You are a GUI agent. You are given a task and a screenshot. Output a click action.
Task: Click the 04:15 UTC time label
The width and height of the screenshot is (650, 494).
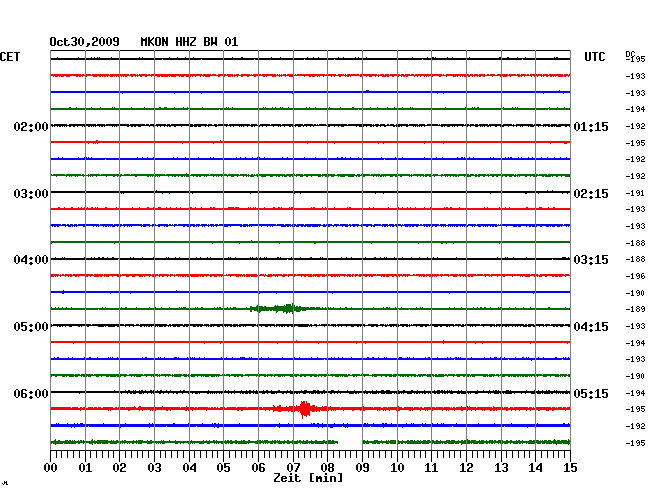(x=591, y=327)
